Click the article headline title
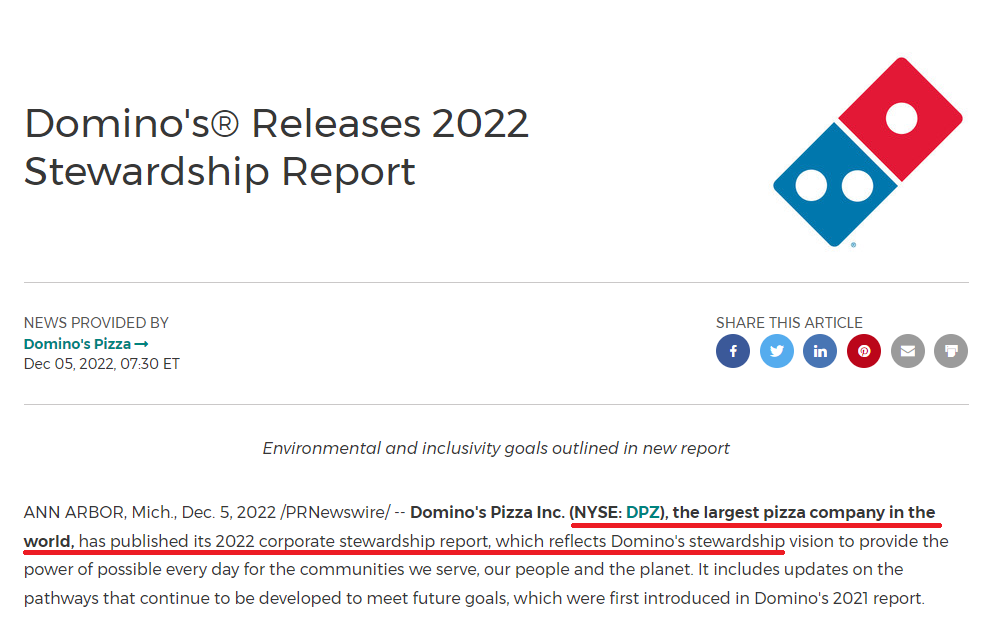Screen dimensions: 999x628 click(276, 147)
